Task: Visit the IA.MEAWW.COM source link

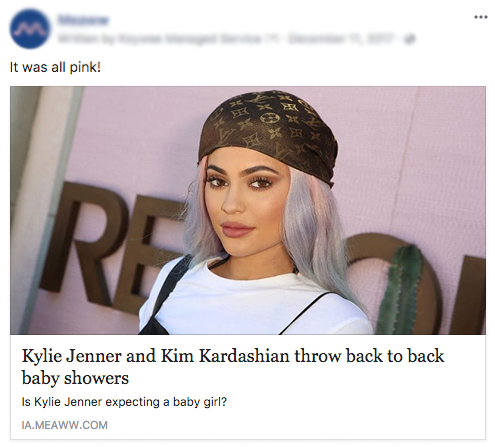Action: tap(65, 425)
